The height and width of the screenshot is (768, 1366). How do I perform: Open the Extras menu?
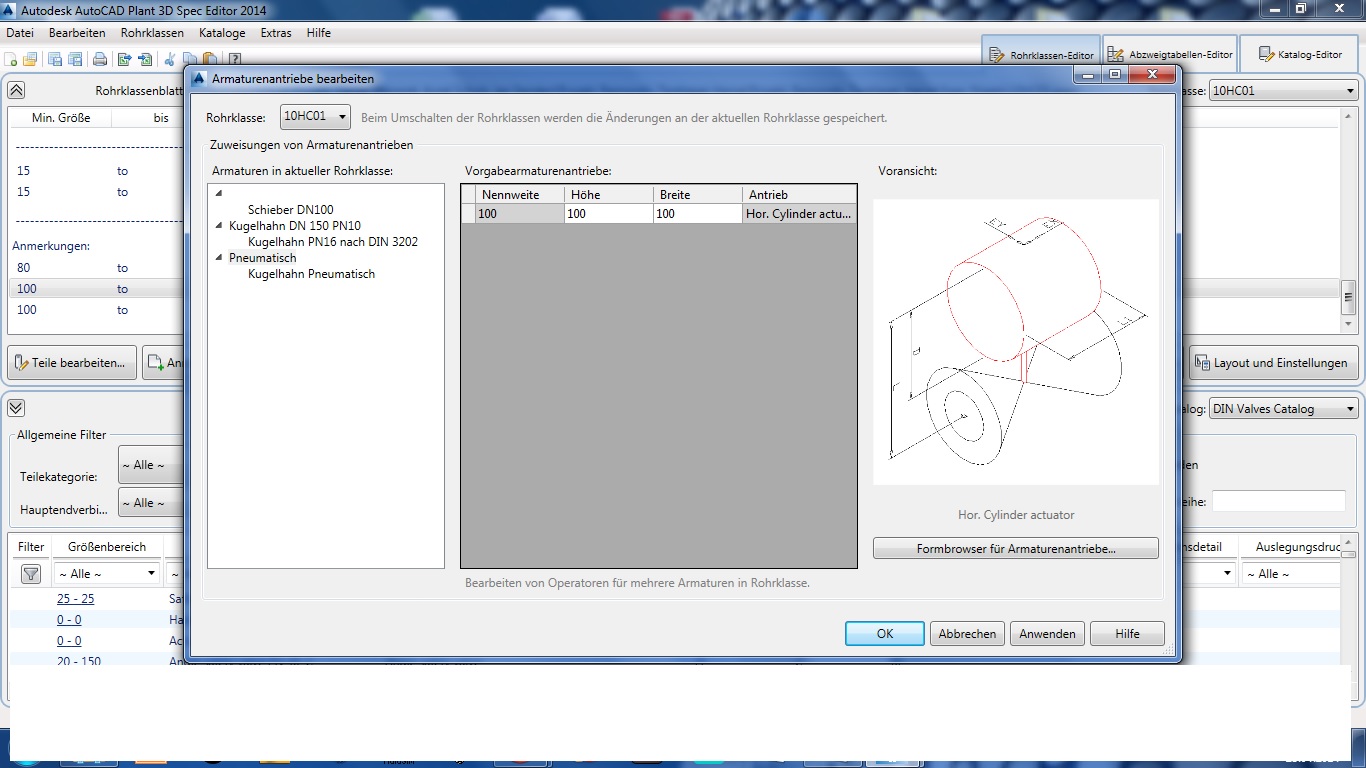point(276,33)
